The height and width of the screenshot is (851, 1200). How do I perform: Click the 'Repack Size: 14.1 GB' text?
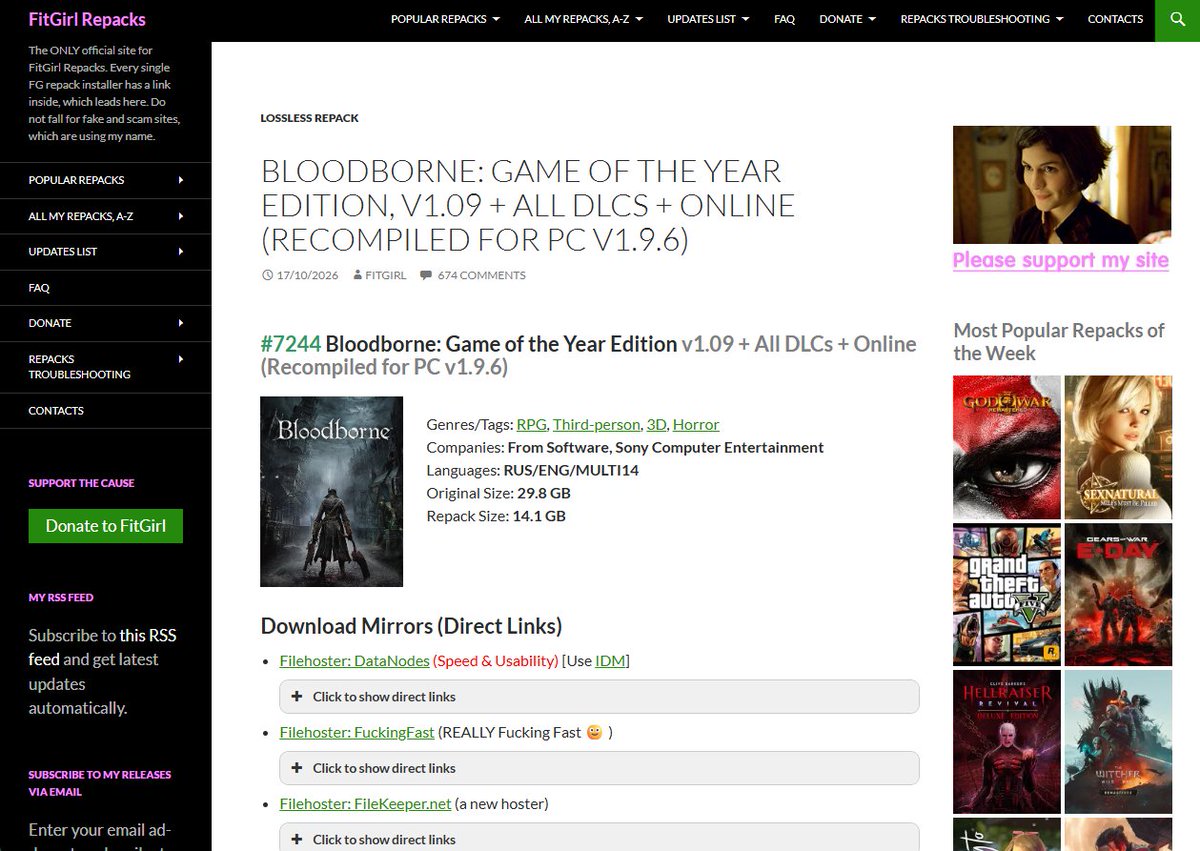point(496,516)
